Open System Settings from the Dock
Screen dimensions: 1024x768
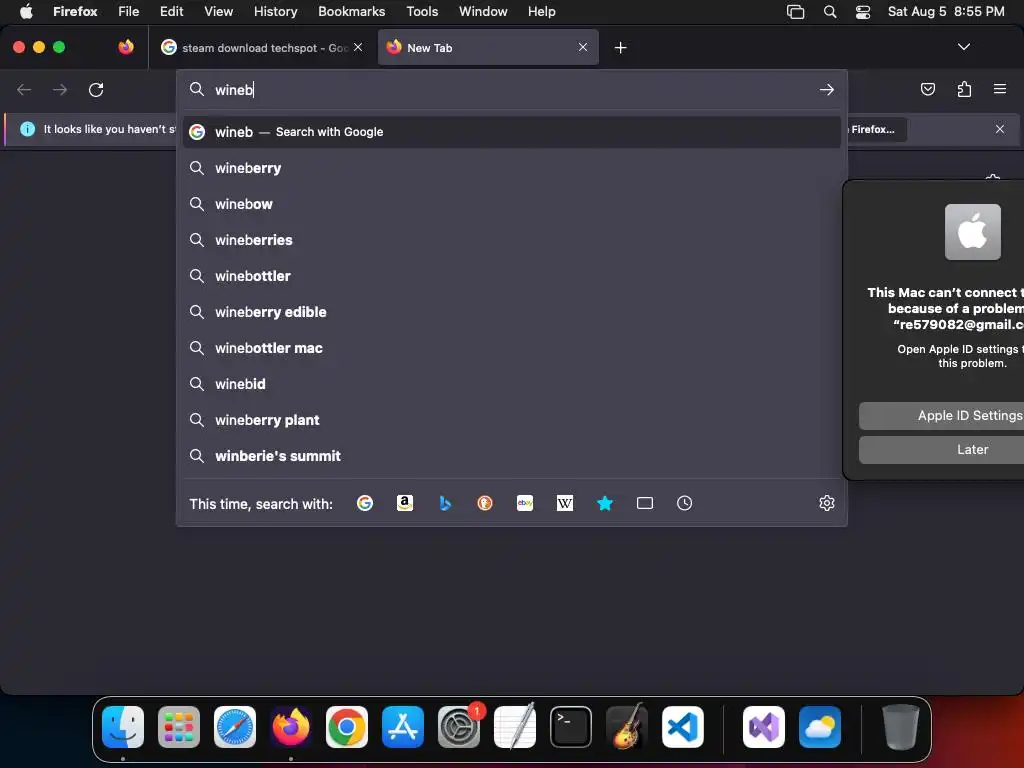[458, 727]
